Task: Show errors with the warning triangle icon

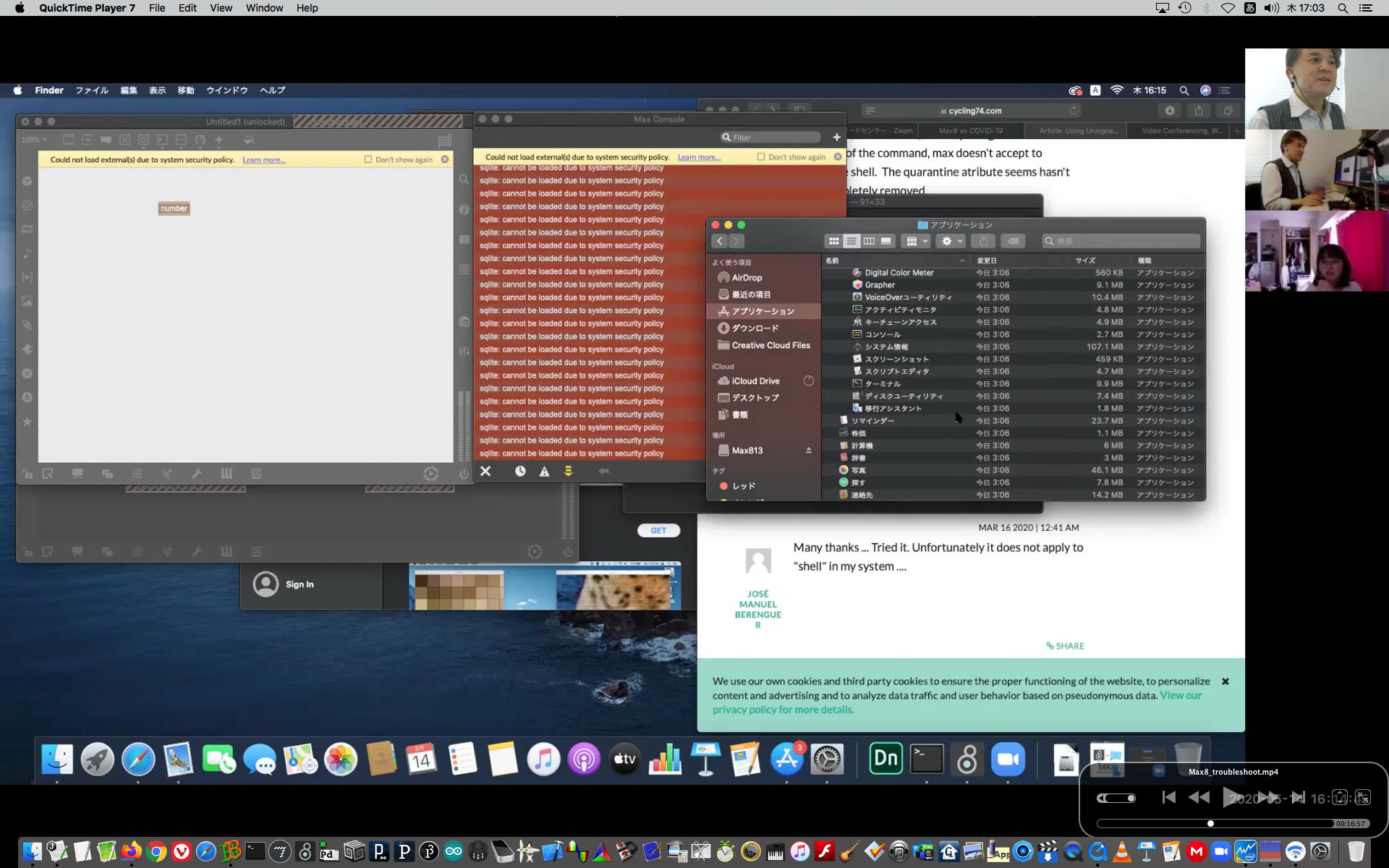Action: tap(544, 471)
